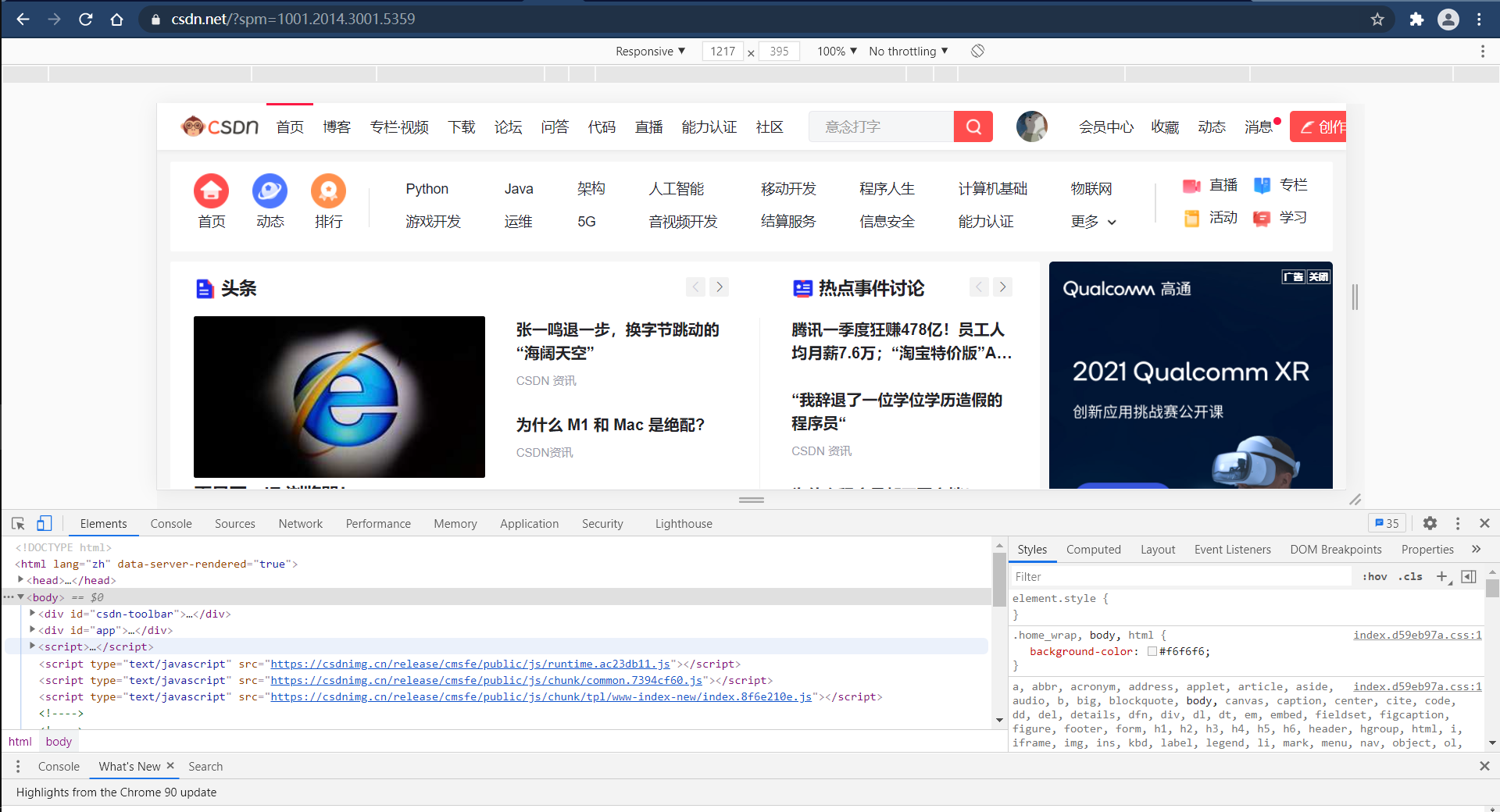Click the Internet Explorer headline thumbnail

[x=339, y=397]
